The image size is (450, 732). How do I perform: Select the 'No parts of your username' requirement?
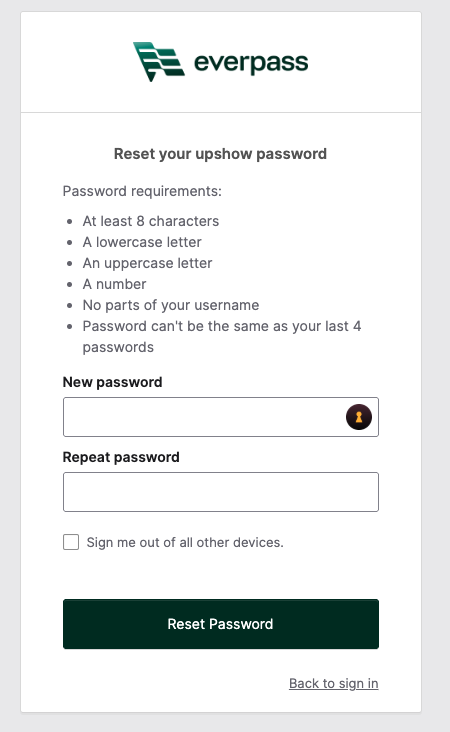171,305
